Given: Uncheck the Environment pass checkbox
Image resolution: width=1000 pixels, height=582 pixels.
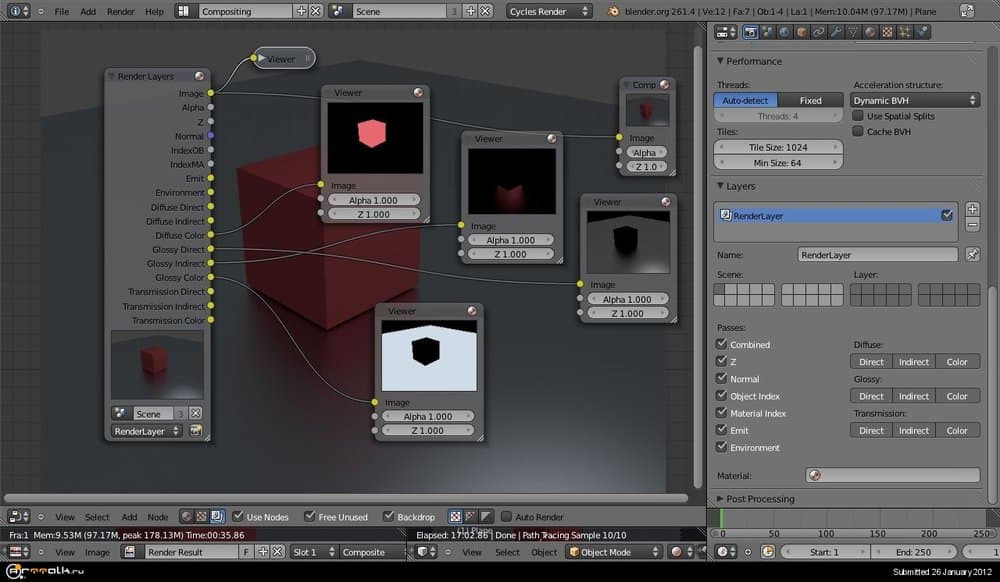Looking at the screenshot, I should tap(722, 447).
